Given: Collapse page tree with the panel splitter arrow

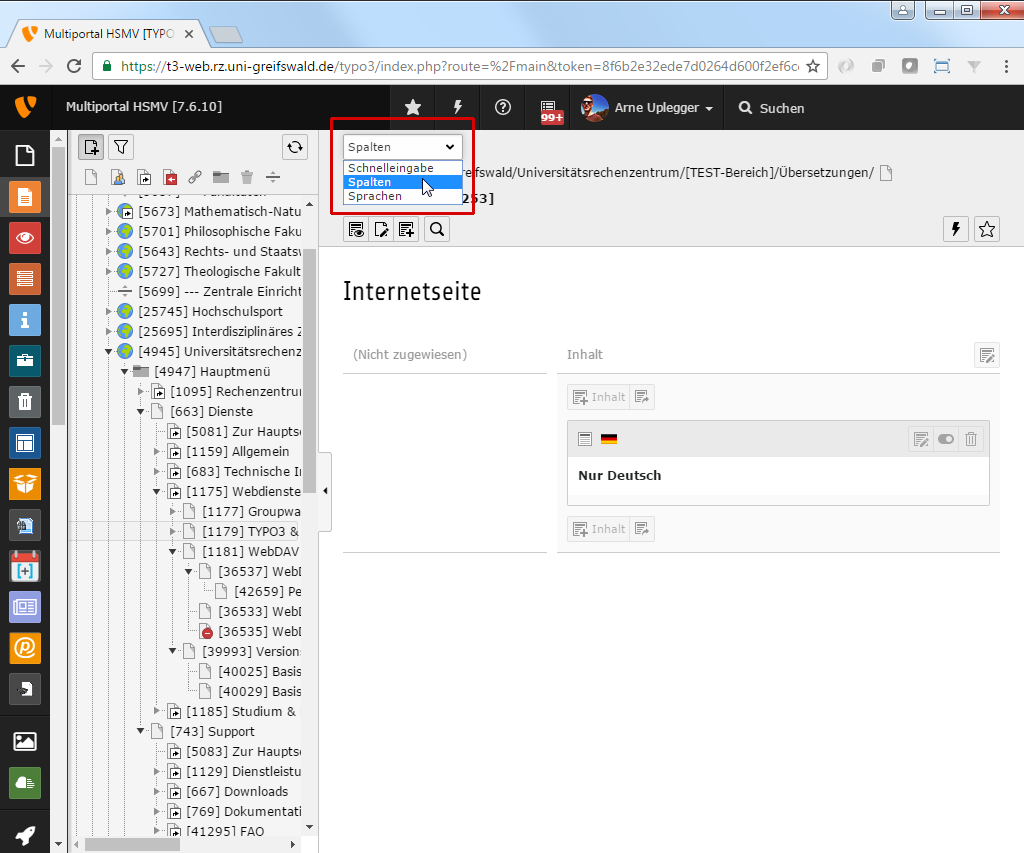Looking at the screenshot, I should click(x=325, y=489).
